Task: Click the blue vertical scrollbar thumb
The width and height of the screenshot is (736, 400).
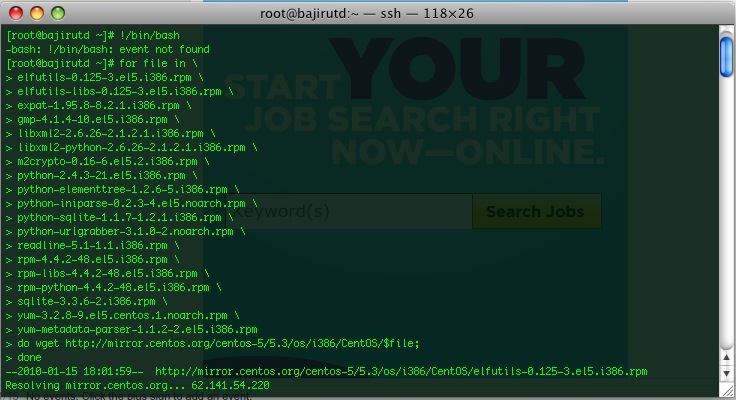Action: pos(726,57)
